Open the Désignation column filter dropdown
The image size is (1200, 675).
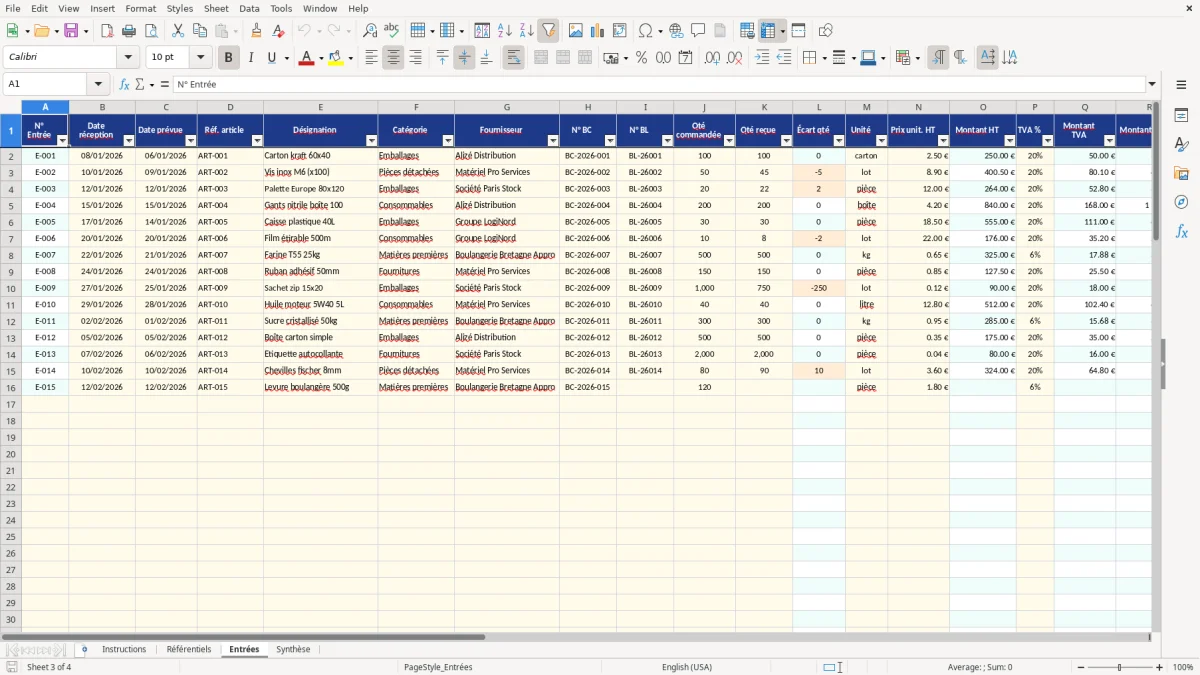coord(371,141)
